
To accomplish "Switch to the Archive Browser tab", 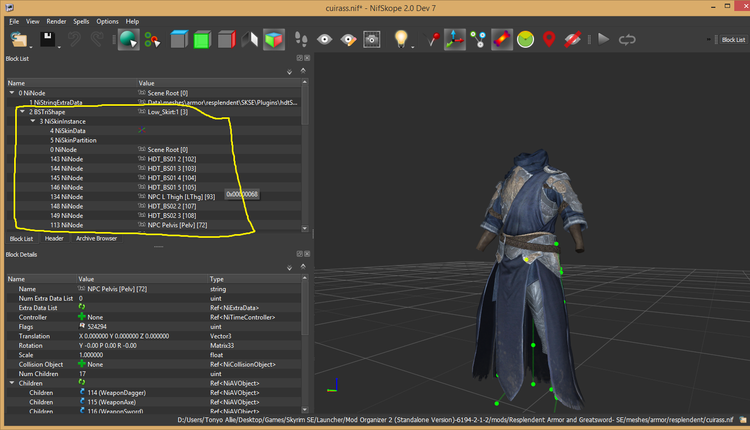I will (x=97, y=238).
